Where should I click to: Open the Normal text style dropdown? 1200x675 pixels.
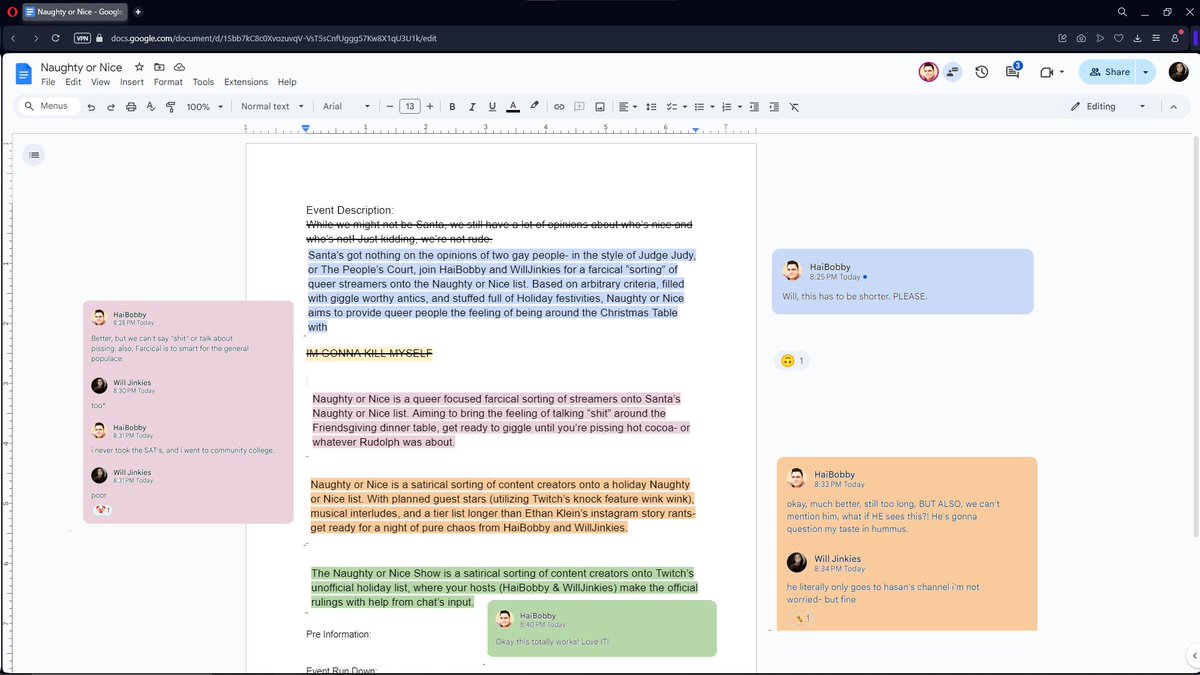(271, 106)
